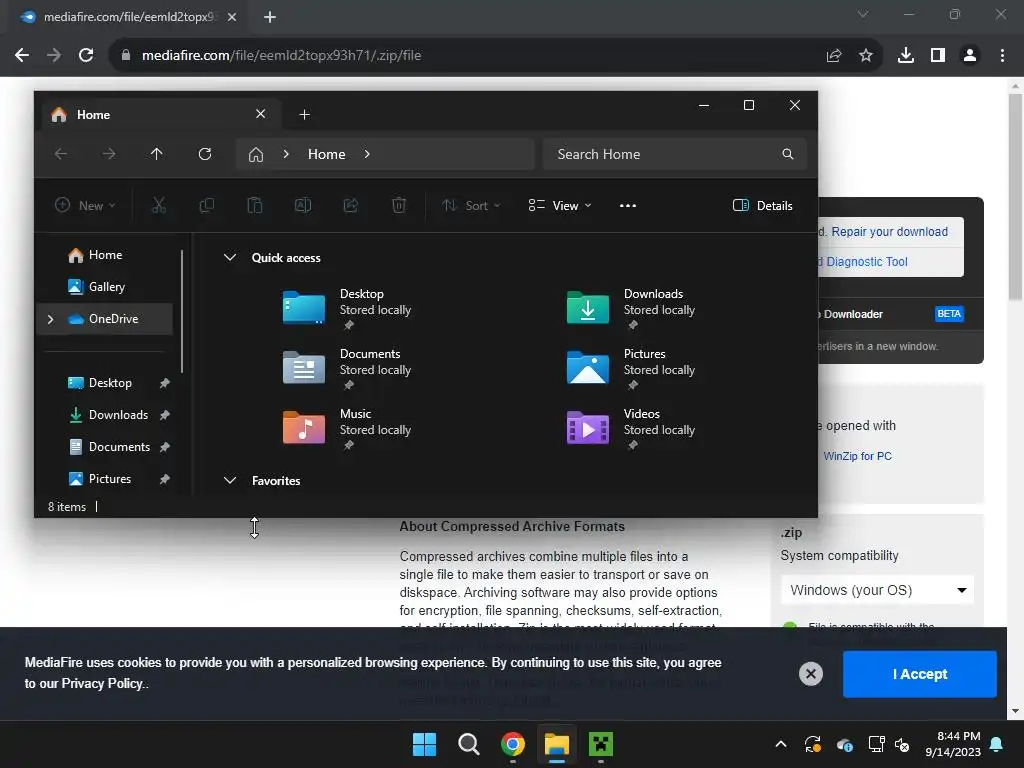This screenshot has height=768, width=1024.
Task: Go forward in File Explorer navigation
Action: 109,154
